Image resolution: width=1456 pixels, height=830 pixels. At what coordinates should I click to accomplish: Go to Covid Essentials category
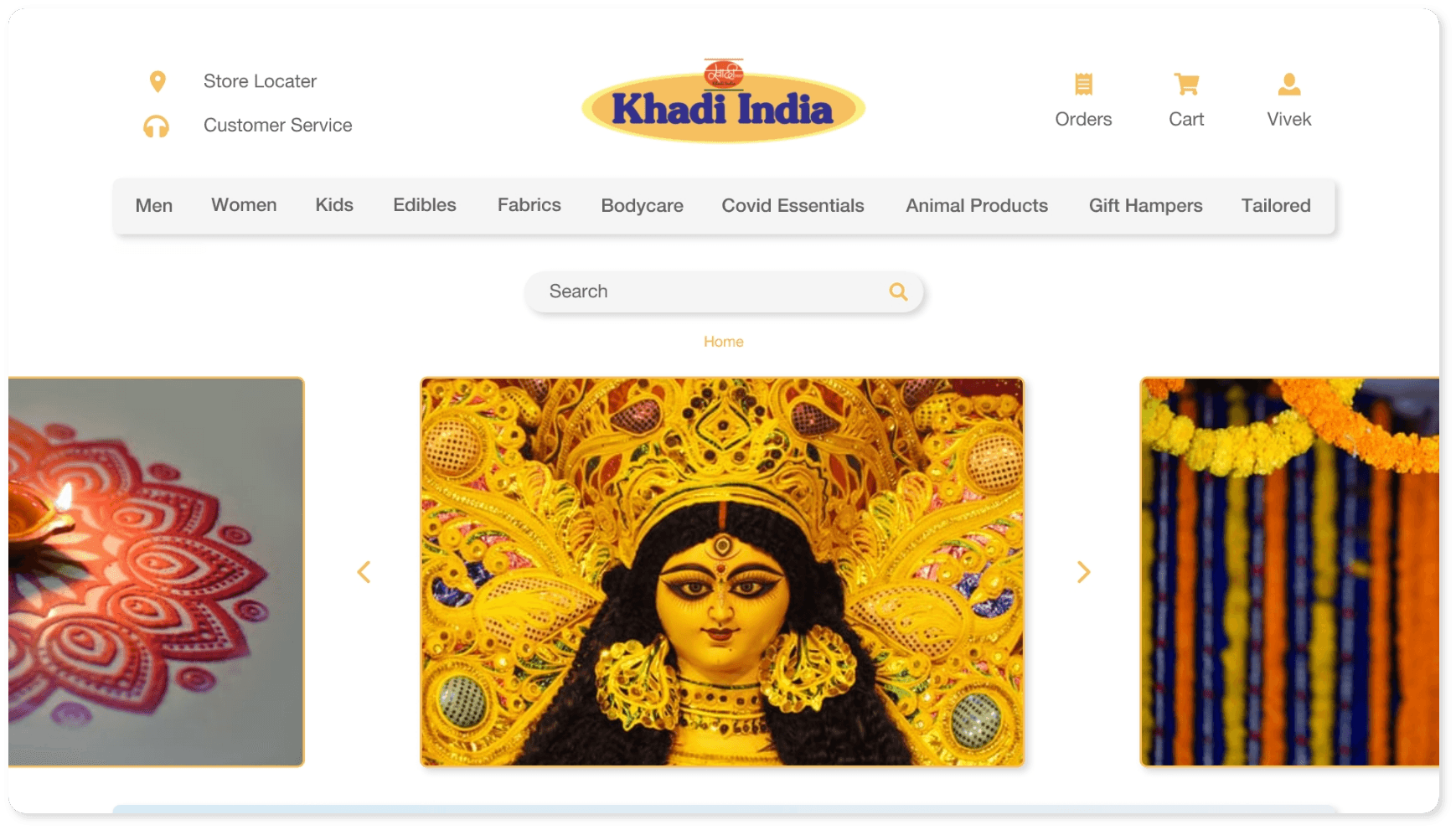793,206
